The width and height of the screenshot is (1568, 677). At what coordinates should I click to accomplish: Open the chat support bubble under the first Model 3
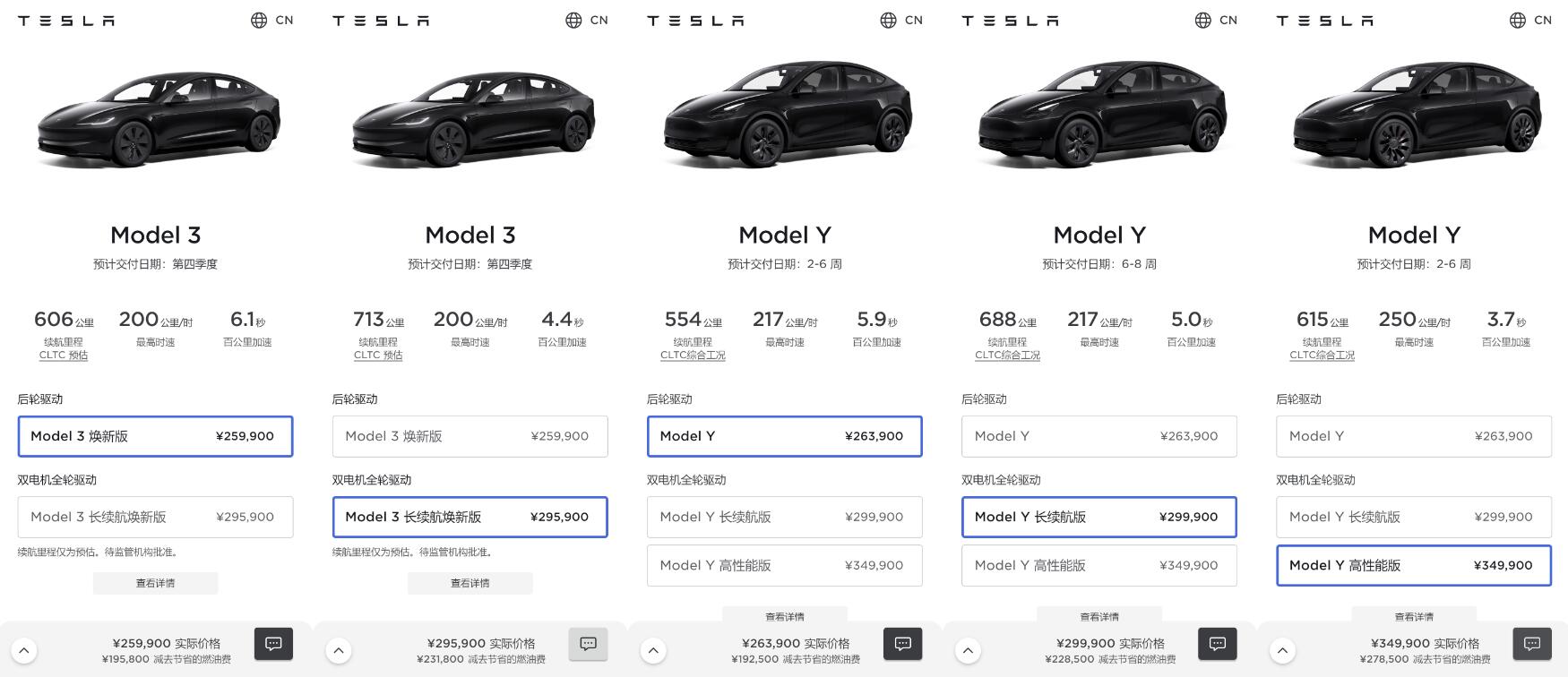(273, 644)
